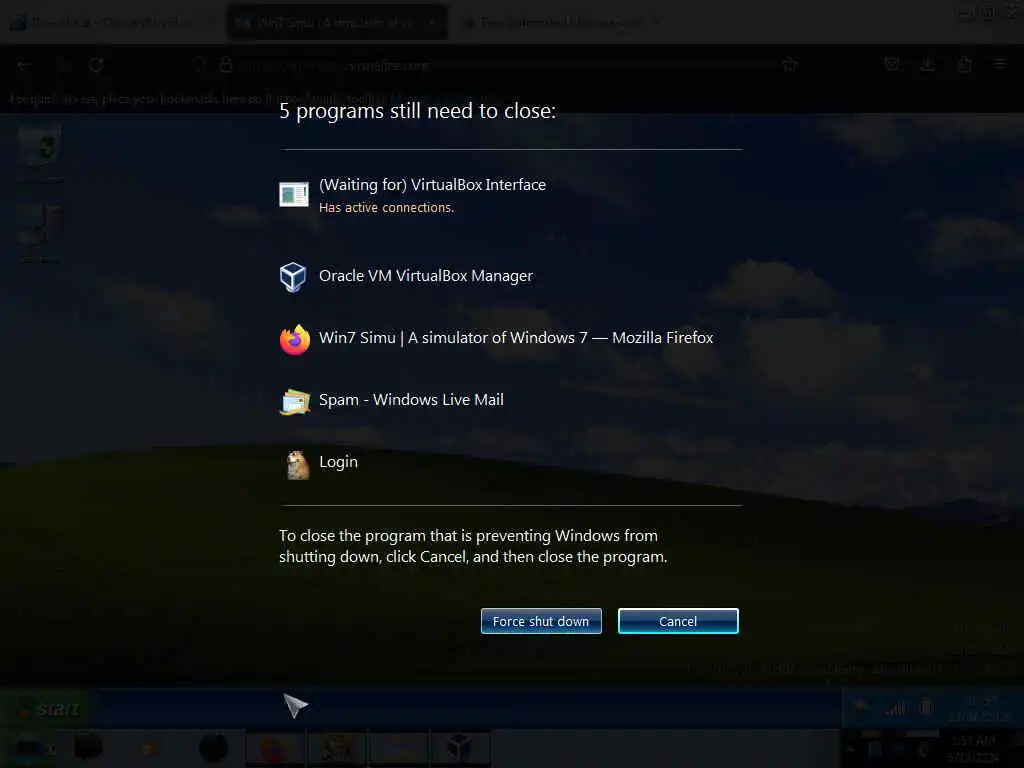Click the Windows Live Mail envelope icon
This screenshot has width=1024, height=768.
tap(295, 402)
